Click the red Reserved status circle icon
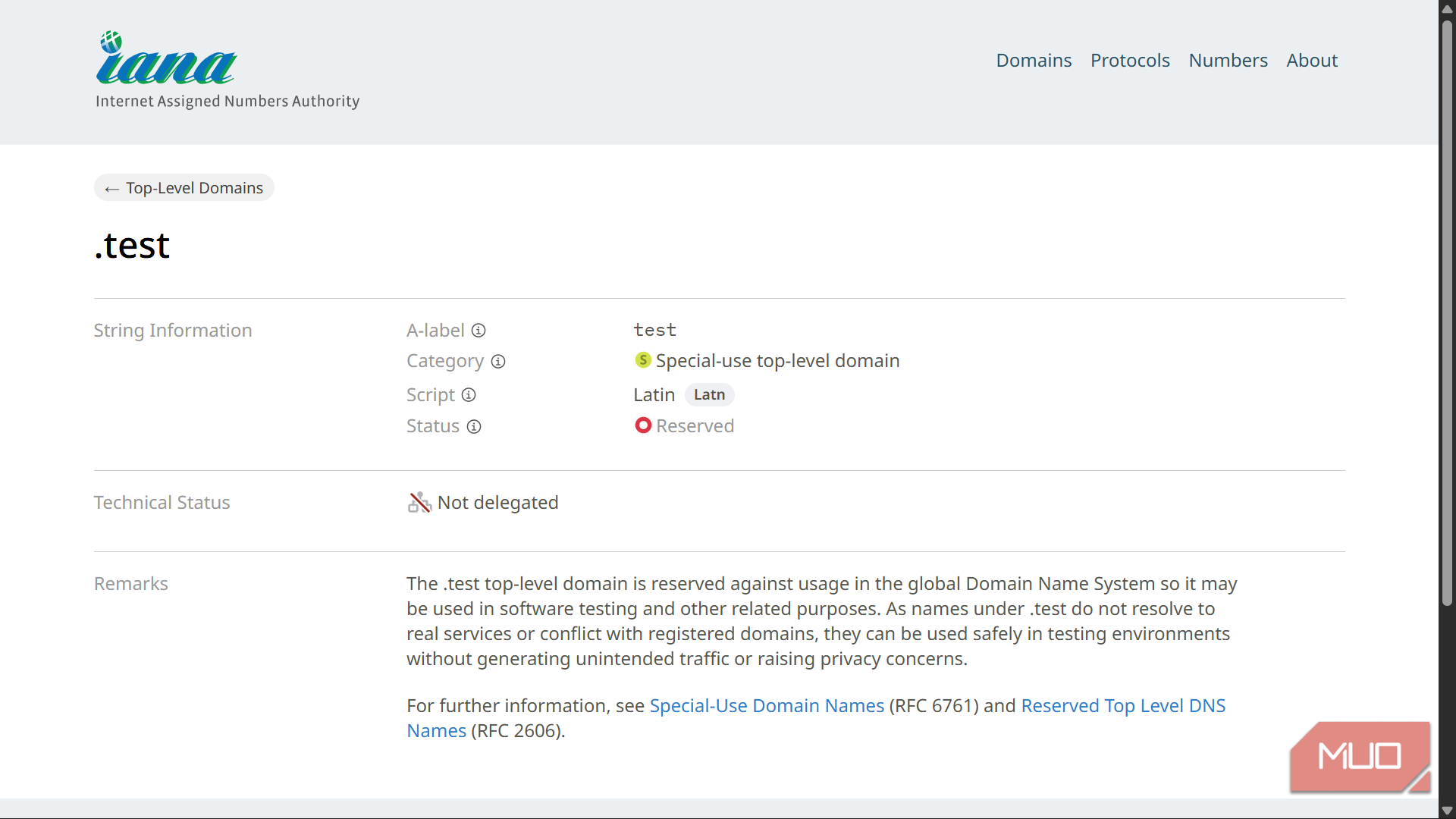 click(643, 425)
